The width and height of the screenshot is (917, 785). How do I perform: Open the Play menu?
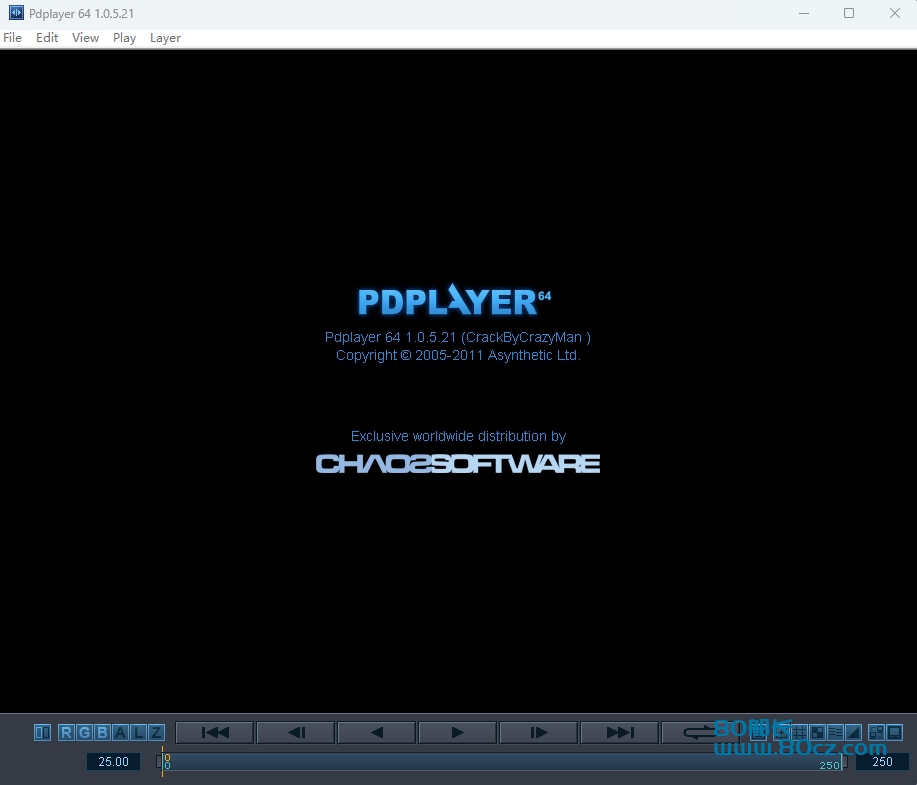[125, 38]
